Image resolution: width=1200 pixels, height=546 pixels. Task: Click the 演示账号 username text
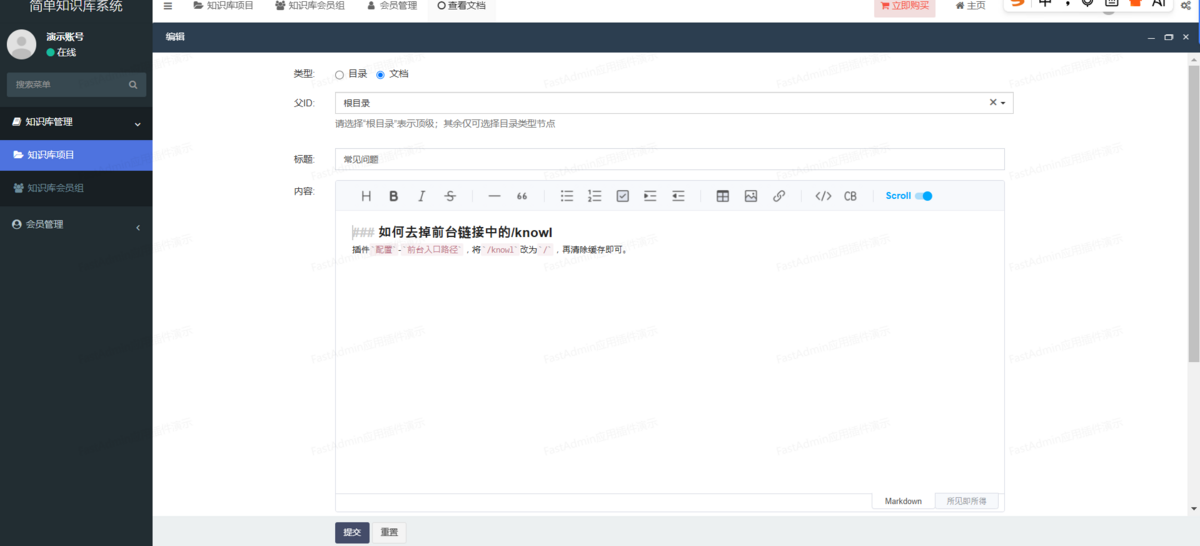65,37
